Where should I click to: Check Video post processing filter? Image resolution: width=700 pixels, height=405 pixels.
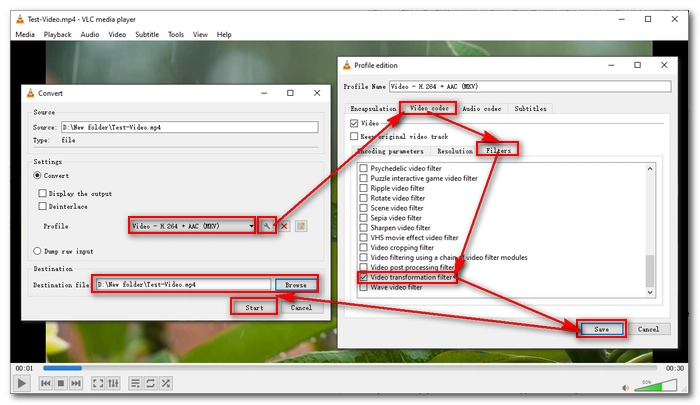tap(363, 267)
